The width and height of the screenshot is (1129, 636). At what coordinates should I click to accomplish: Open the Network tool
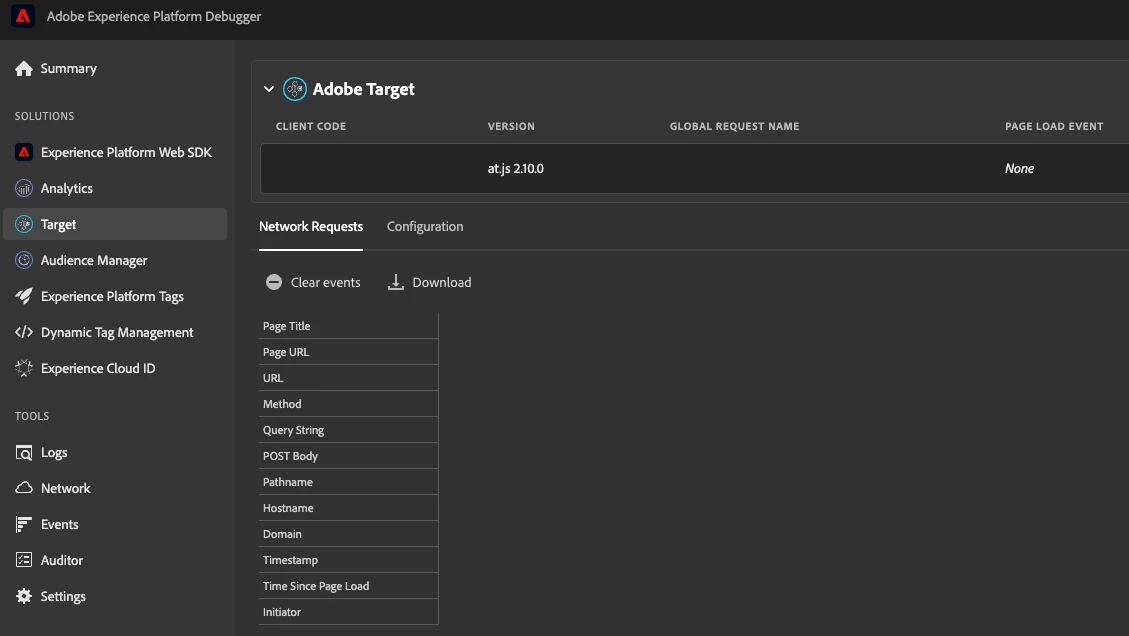[x=66, y=488]
